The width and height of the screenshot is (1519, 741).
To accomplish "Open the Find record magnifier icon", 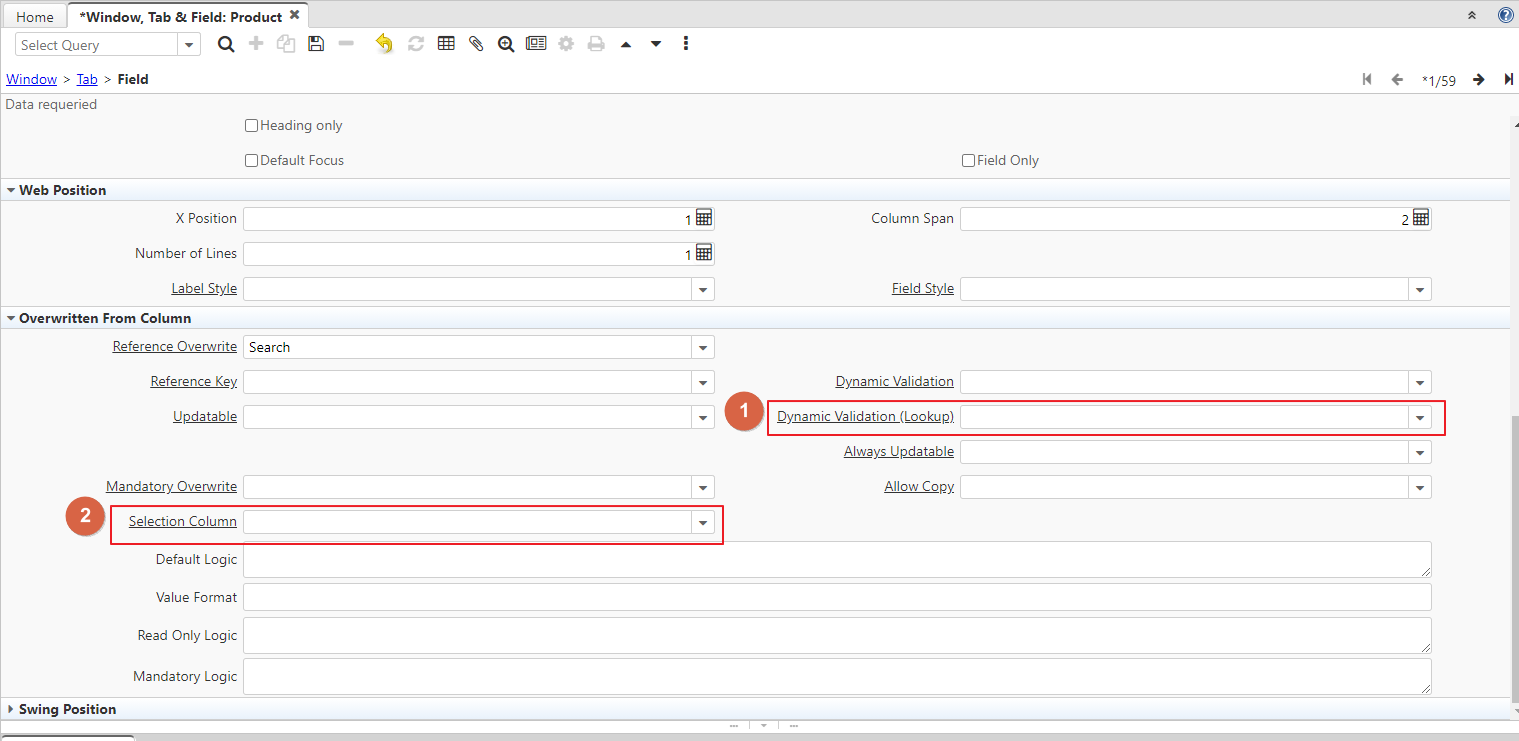I will click(x=226, y=44).
